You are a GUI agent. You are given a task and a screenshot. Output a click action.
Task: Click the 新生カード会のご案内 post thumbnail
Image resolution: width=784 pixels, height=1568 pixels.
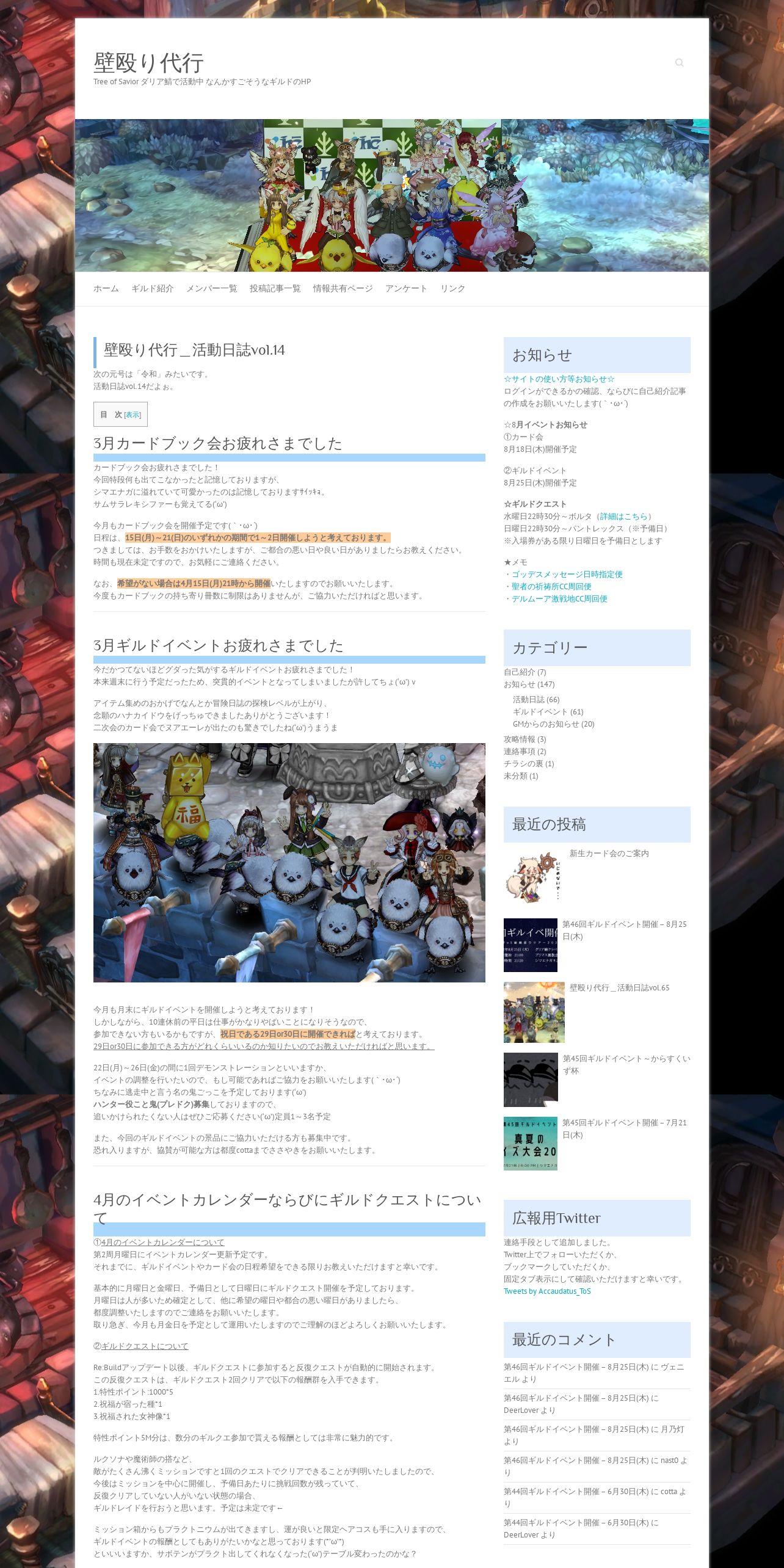point(534,878)
